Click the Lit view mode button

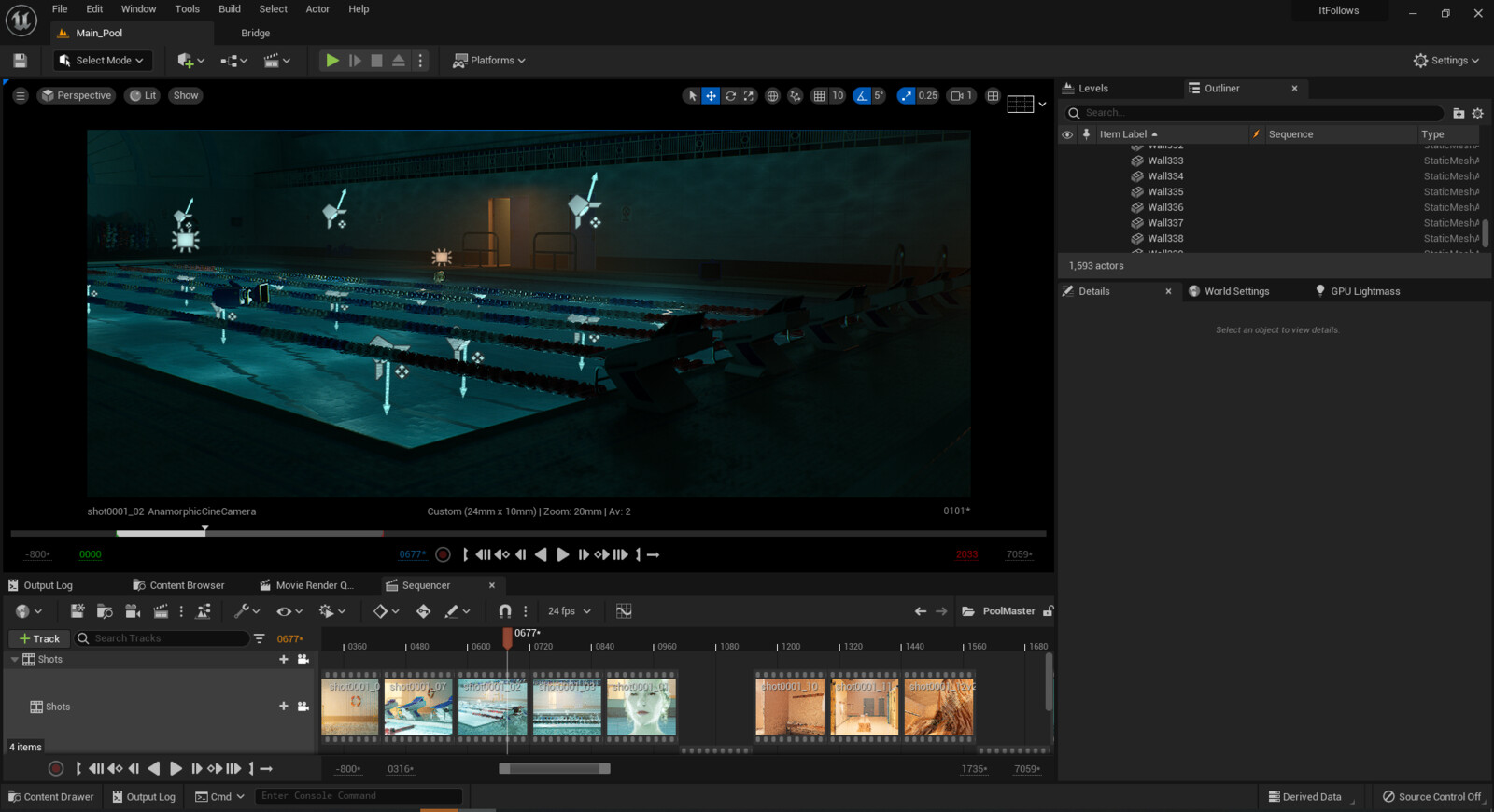(x=142, y=95)
